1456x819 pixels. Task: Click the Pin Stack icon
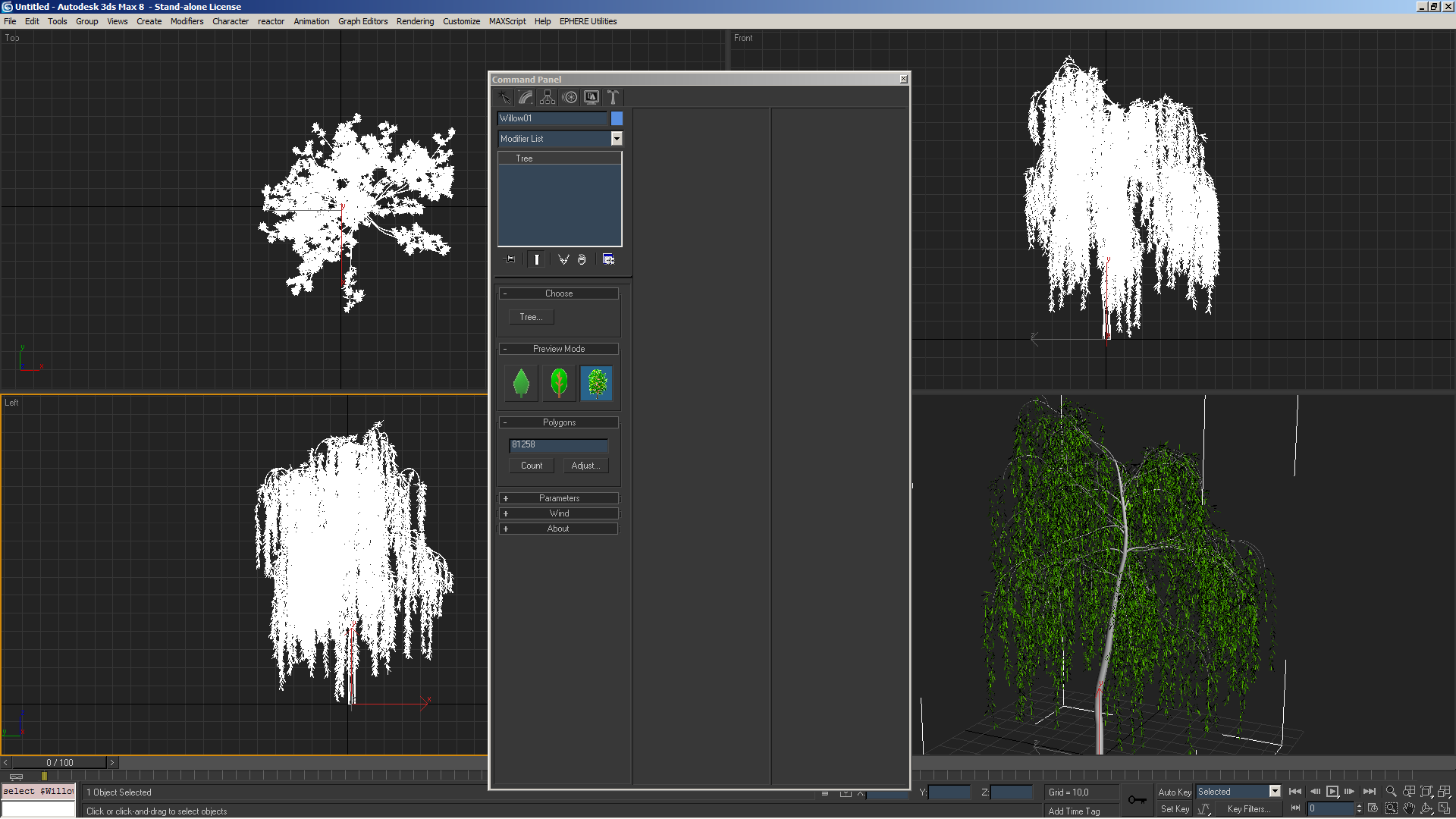point(510,259)
